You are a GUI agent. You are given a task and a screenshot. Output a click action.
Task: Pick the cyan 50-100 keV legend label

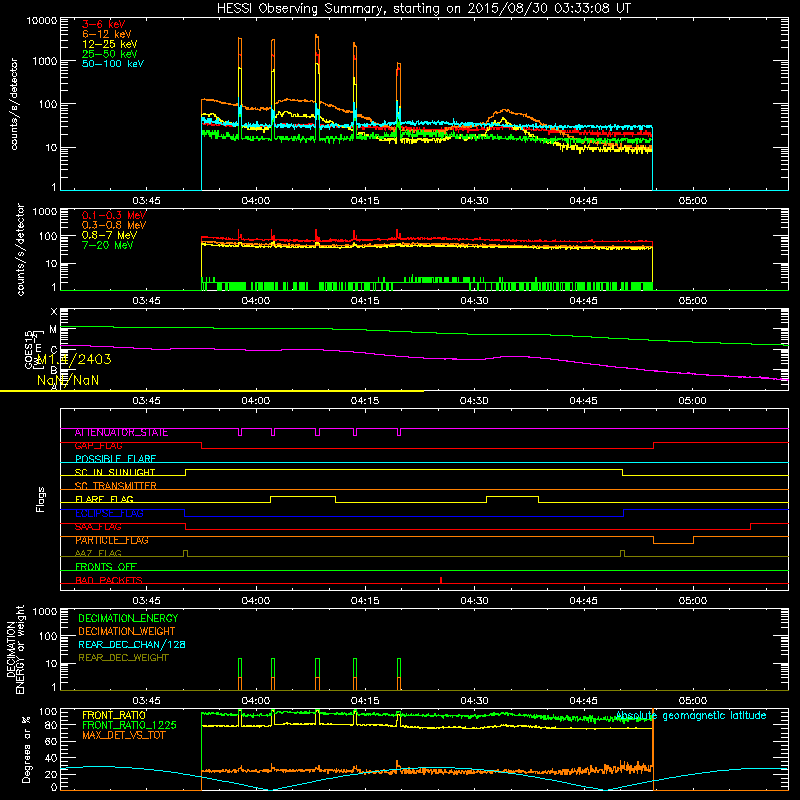coord(112,64)
